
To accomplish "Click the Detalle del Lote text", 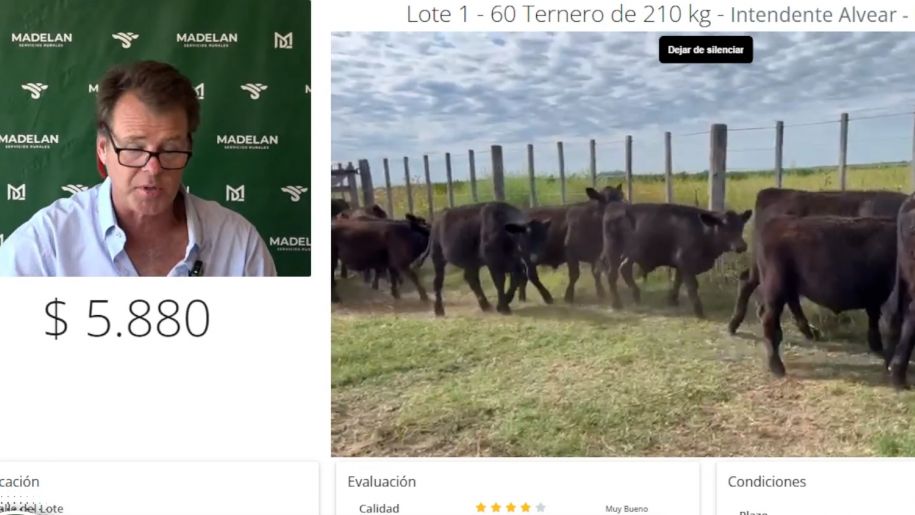I will [x=32, y=509].
